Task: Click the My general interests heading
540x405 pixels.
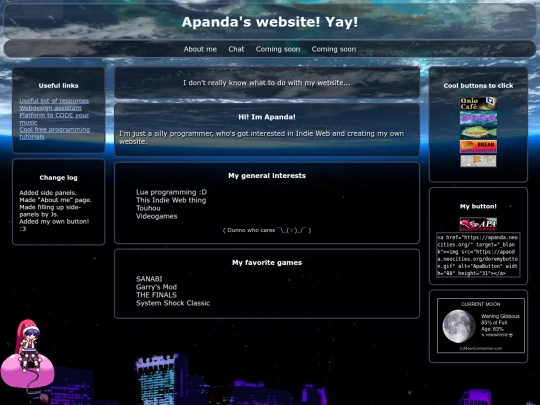Action: click(267, 176)
